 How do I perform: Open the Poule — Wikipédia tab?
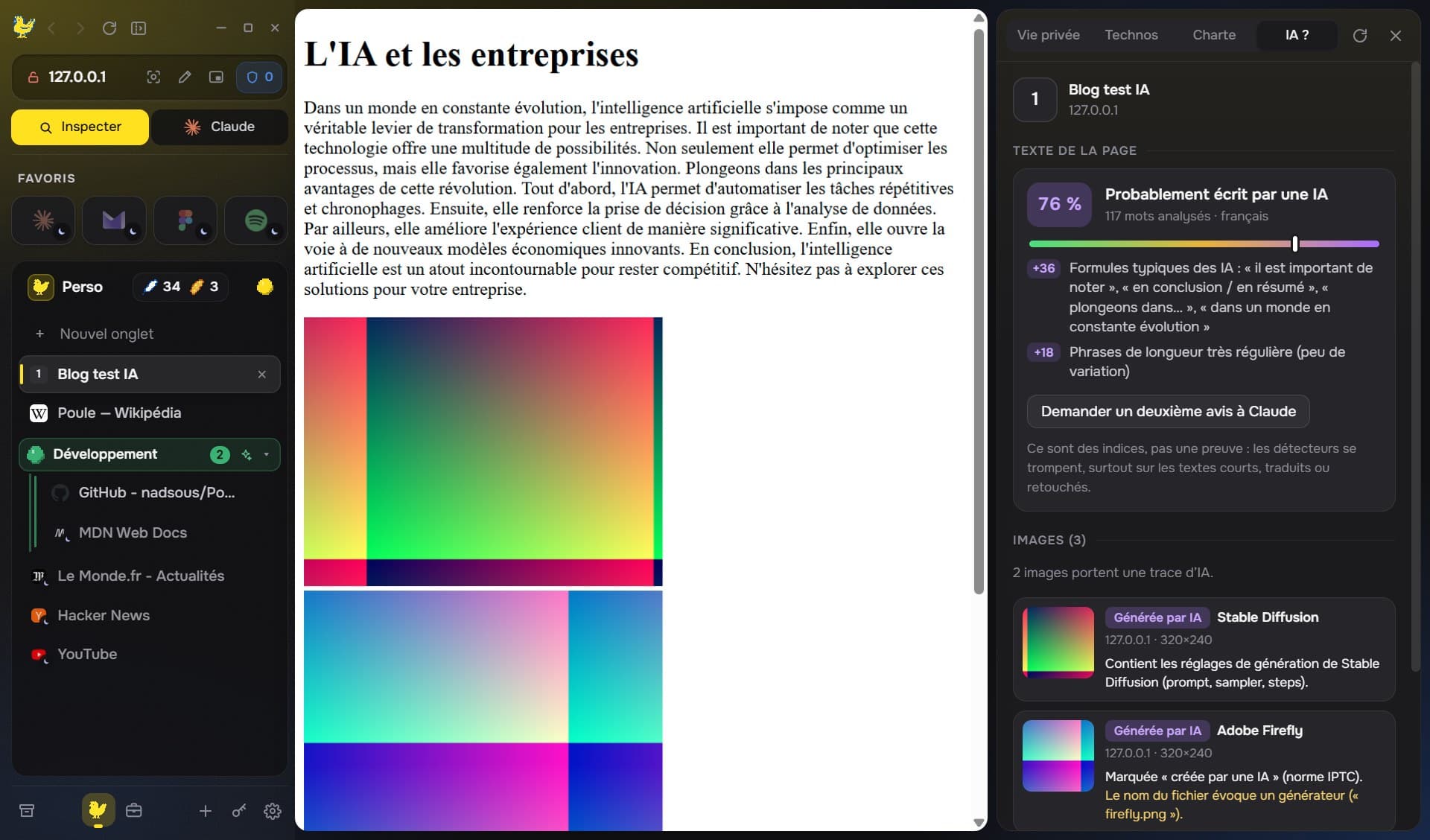(149, 413)
